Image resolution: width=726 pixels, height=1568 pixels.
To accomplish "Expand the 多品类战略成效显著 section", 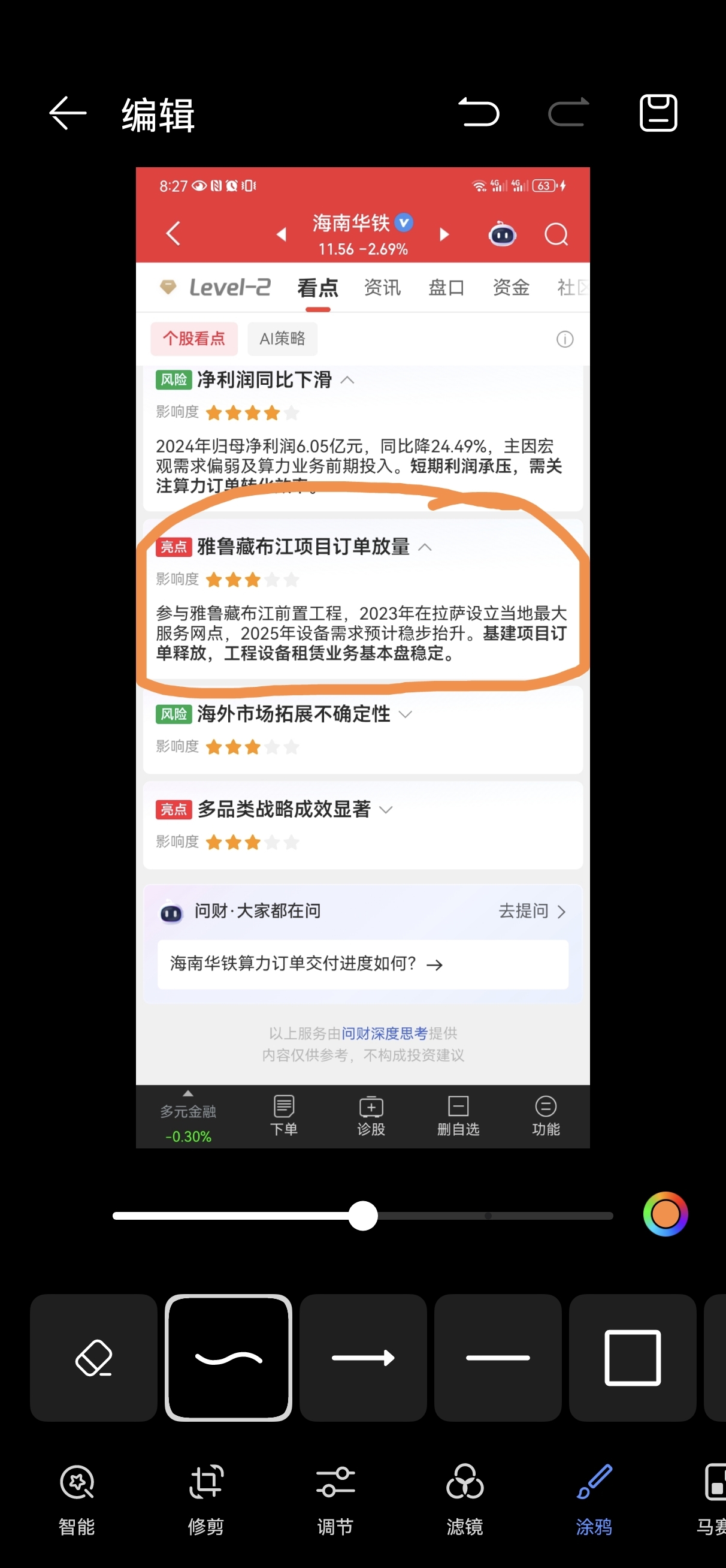I will click(386, 810).
